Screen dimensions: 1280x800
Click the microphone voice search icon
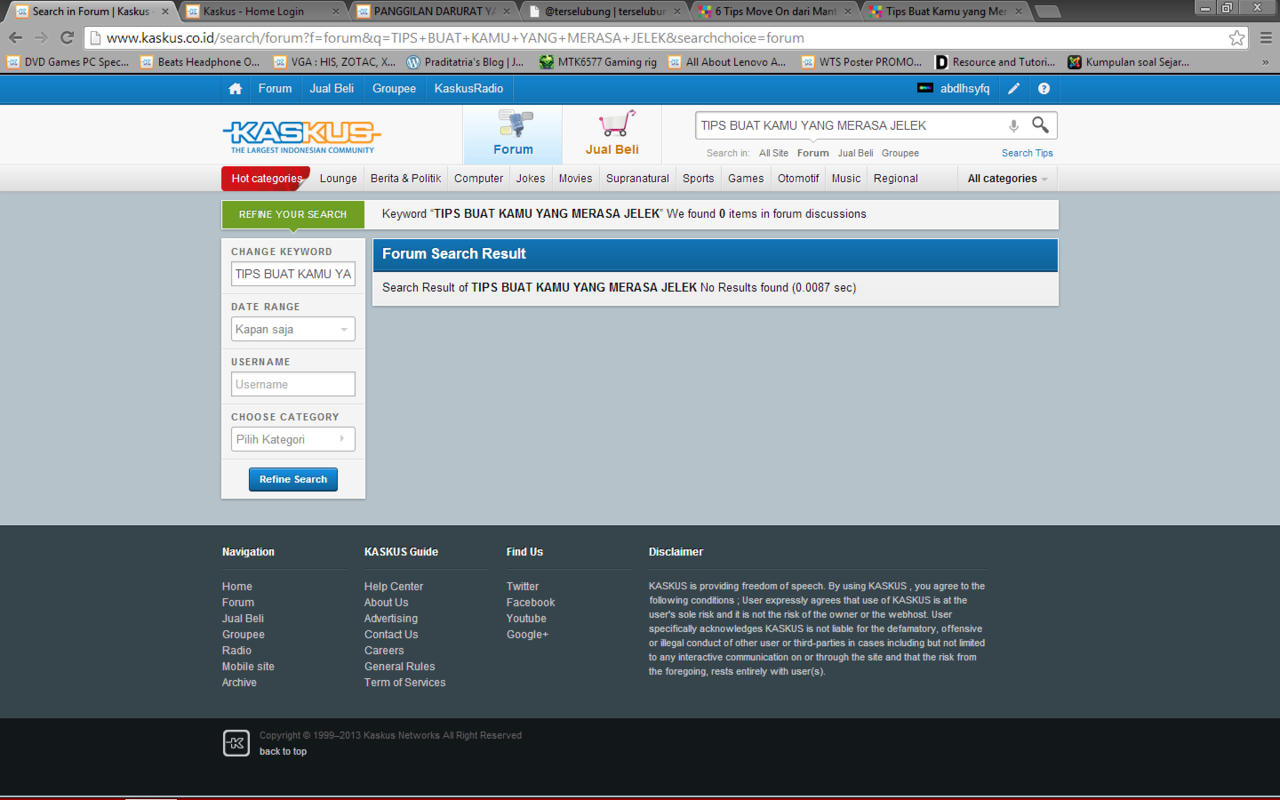coord(1013,126)
